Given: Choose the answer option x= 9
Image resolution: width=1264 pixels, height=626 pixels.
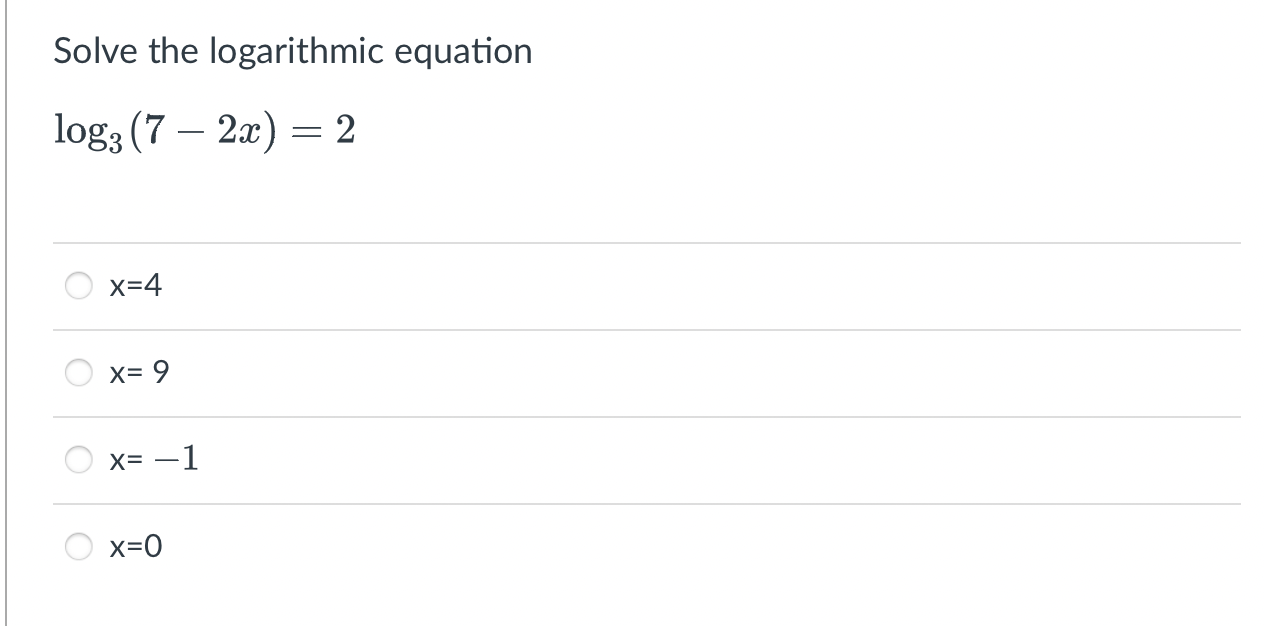Looking at the screenshot, I should [138, 373].
